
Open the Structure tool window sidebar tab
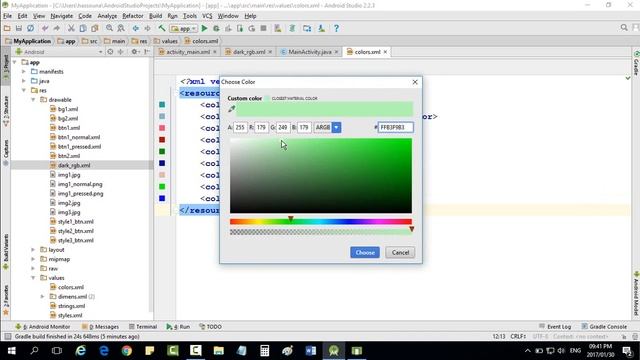click(6, 110)
